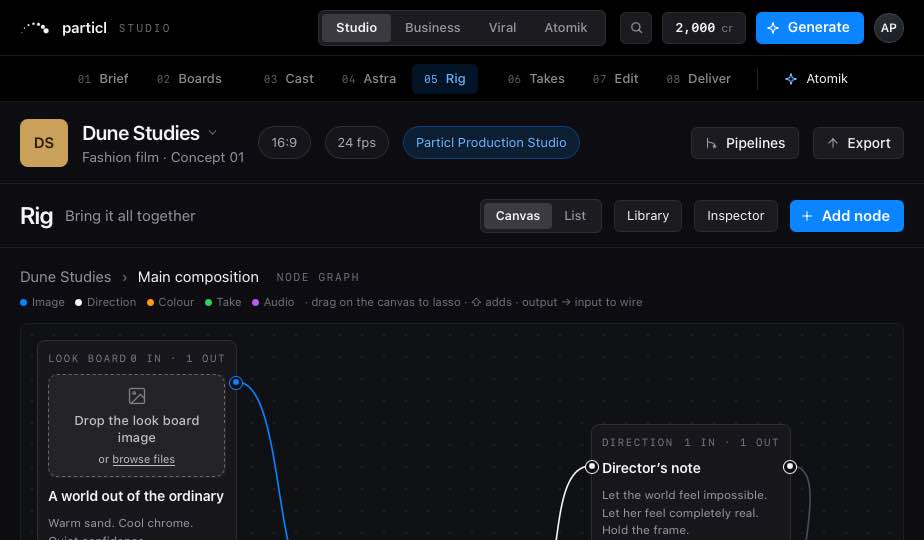
Task: Open step 06 Takes
Action: [x=536, y=79]
